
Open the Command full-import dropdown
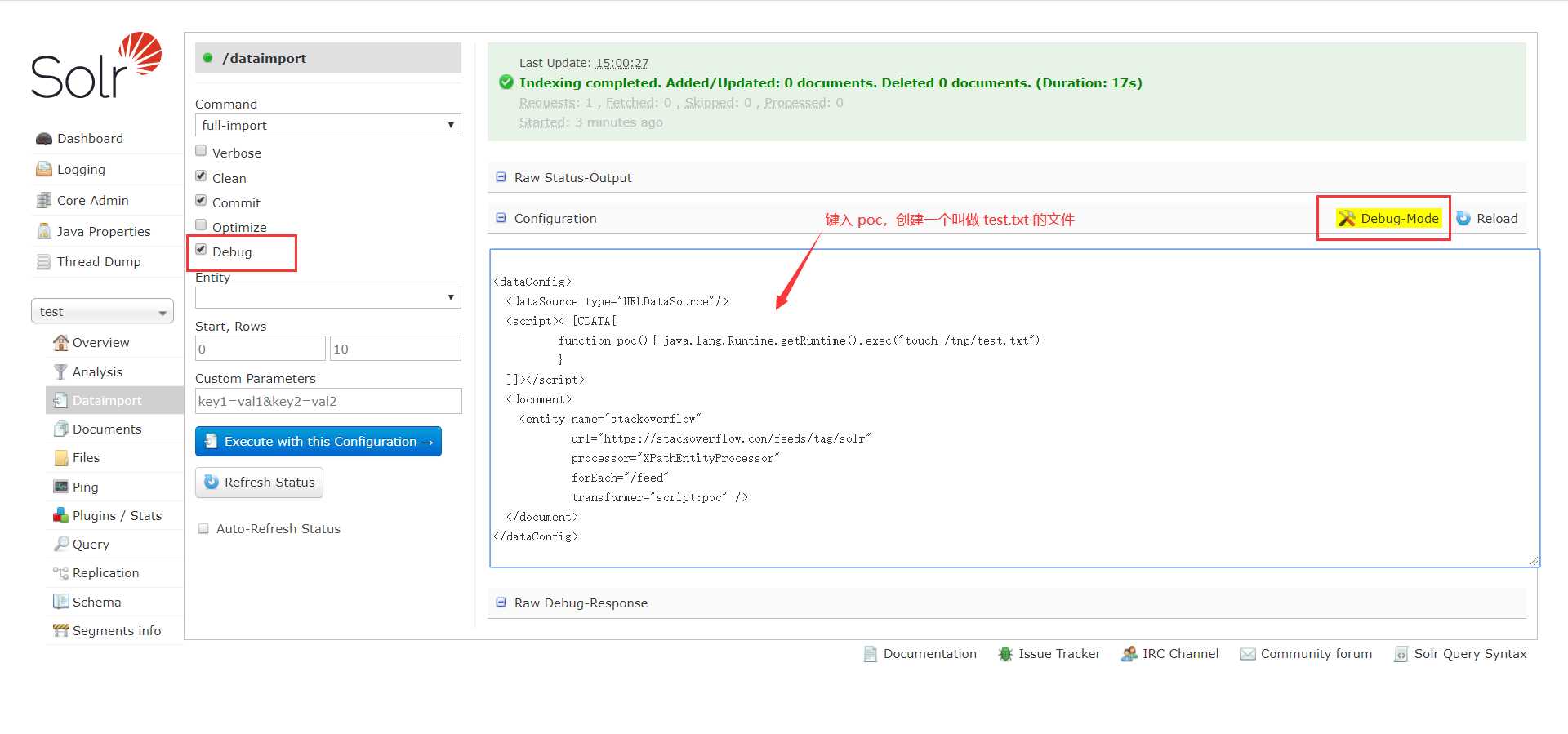point(328,125)
